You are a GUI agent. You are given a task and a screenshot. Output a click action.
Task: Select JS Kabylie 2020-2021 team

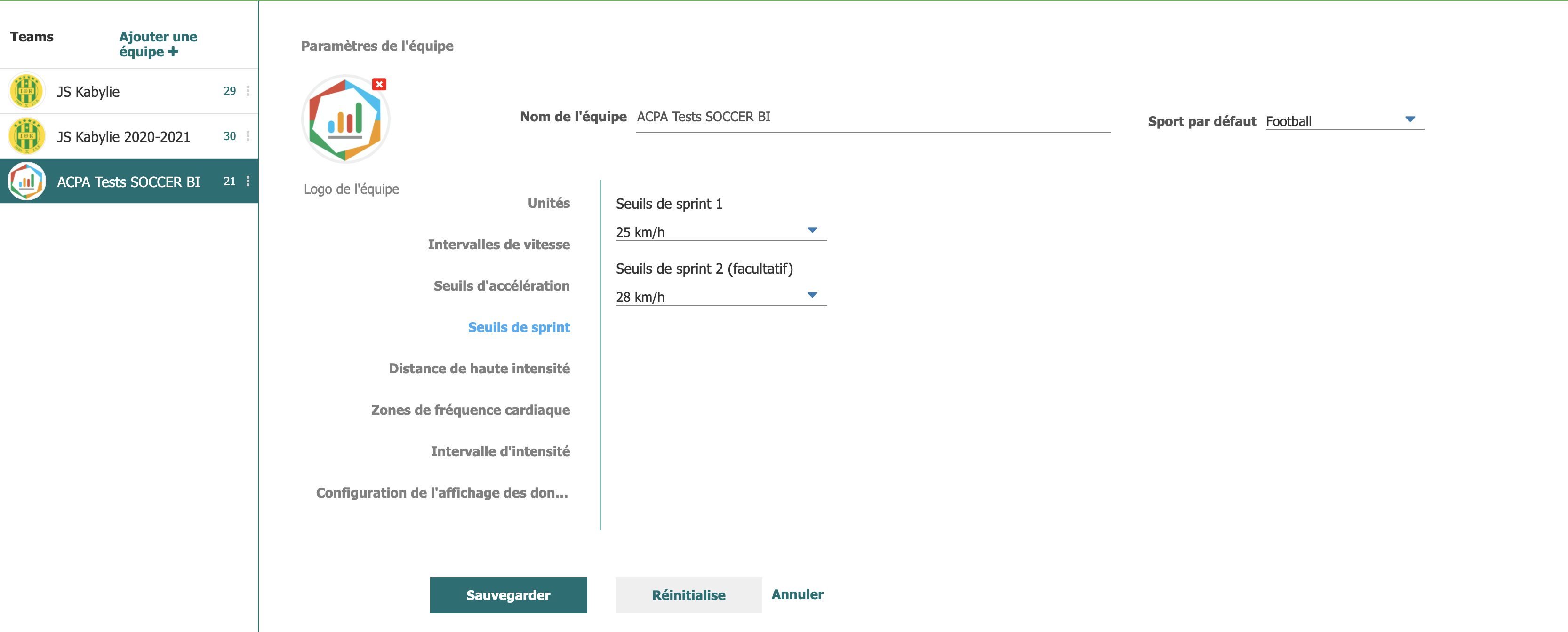(x=128, y=136)
